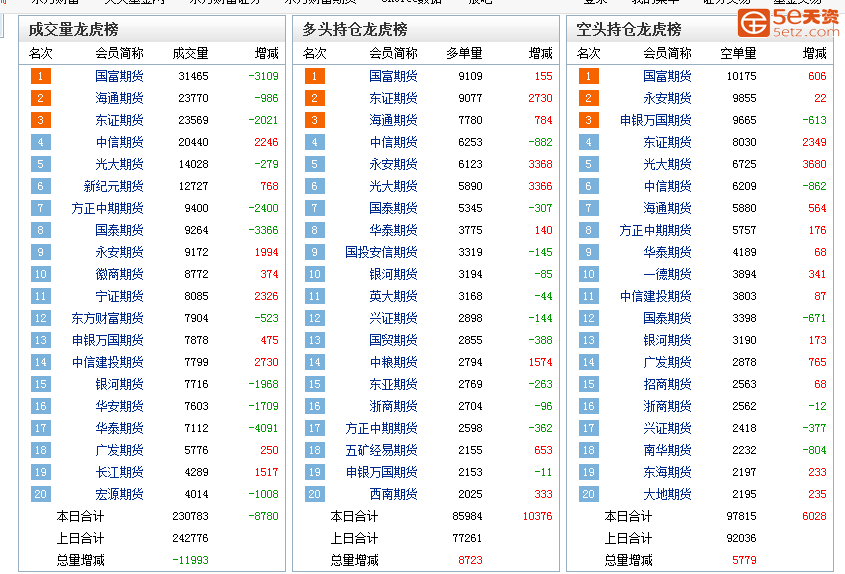Open 申银万国期货 in 空头持仓龙虎榜
The image size is (845, 574).
tap(655, 120)
